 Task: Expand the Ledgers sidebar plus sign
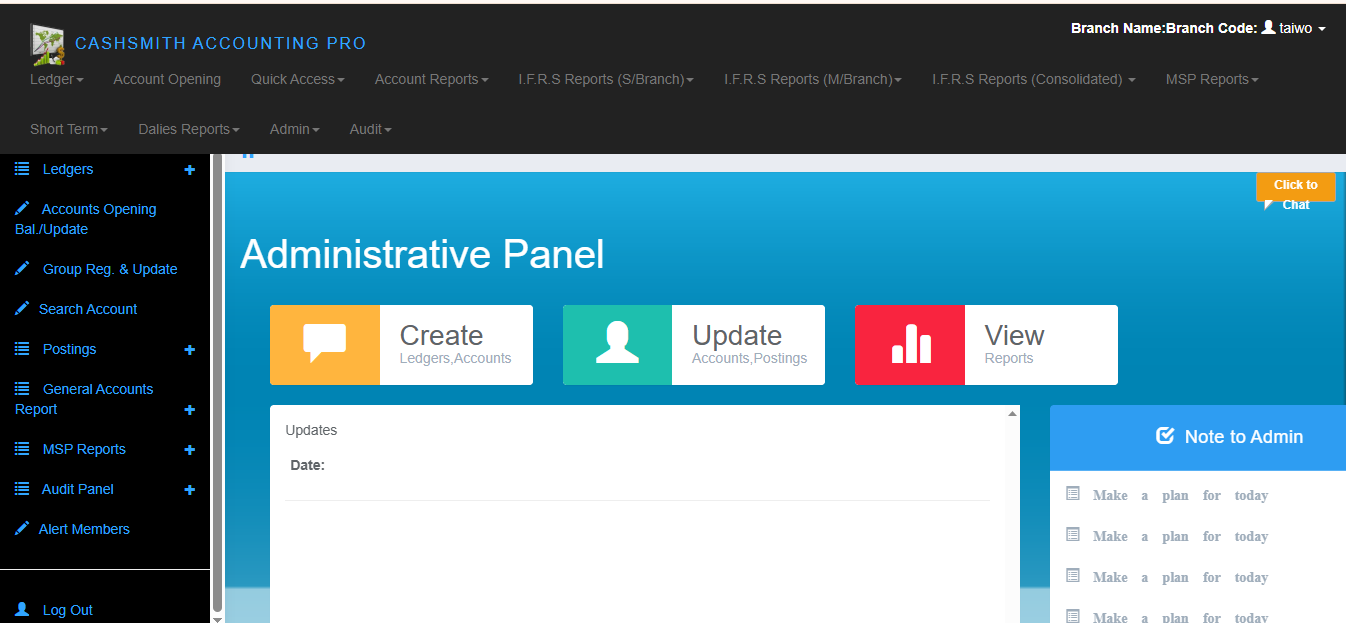(189, 170)
